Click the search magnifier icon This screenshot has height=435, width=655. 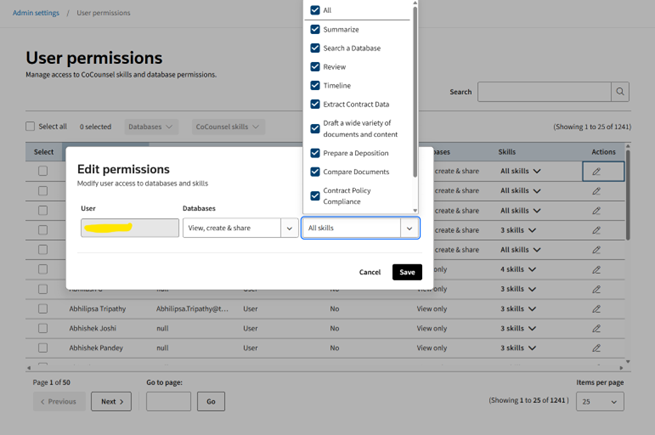coord(620,92)
